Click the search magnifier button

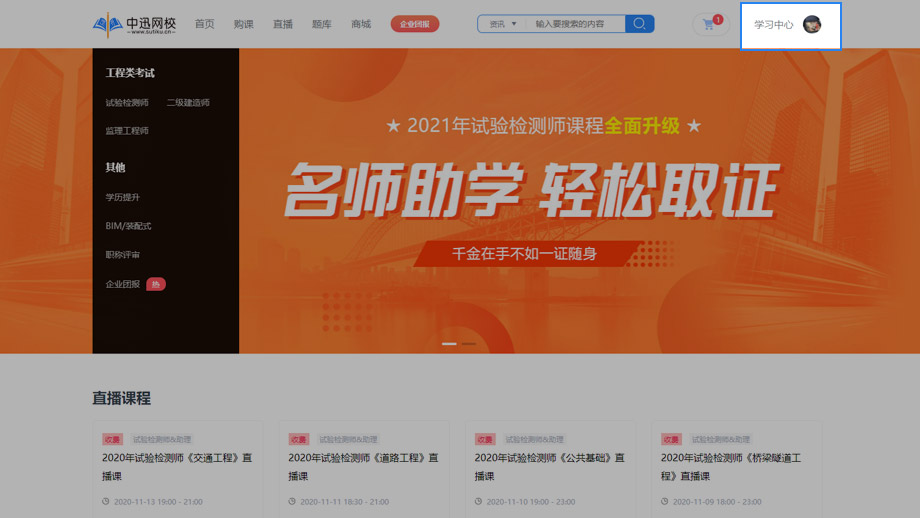[x=639, y=24]
